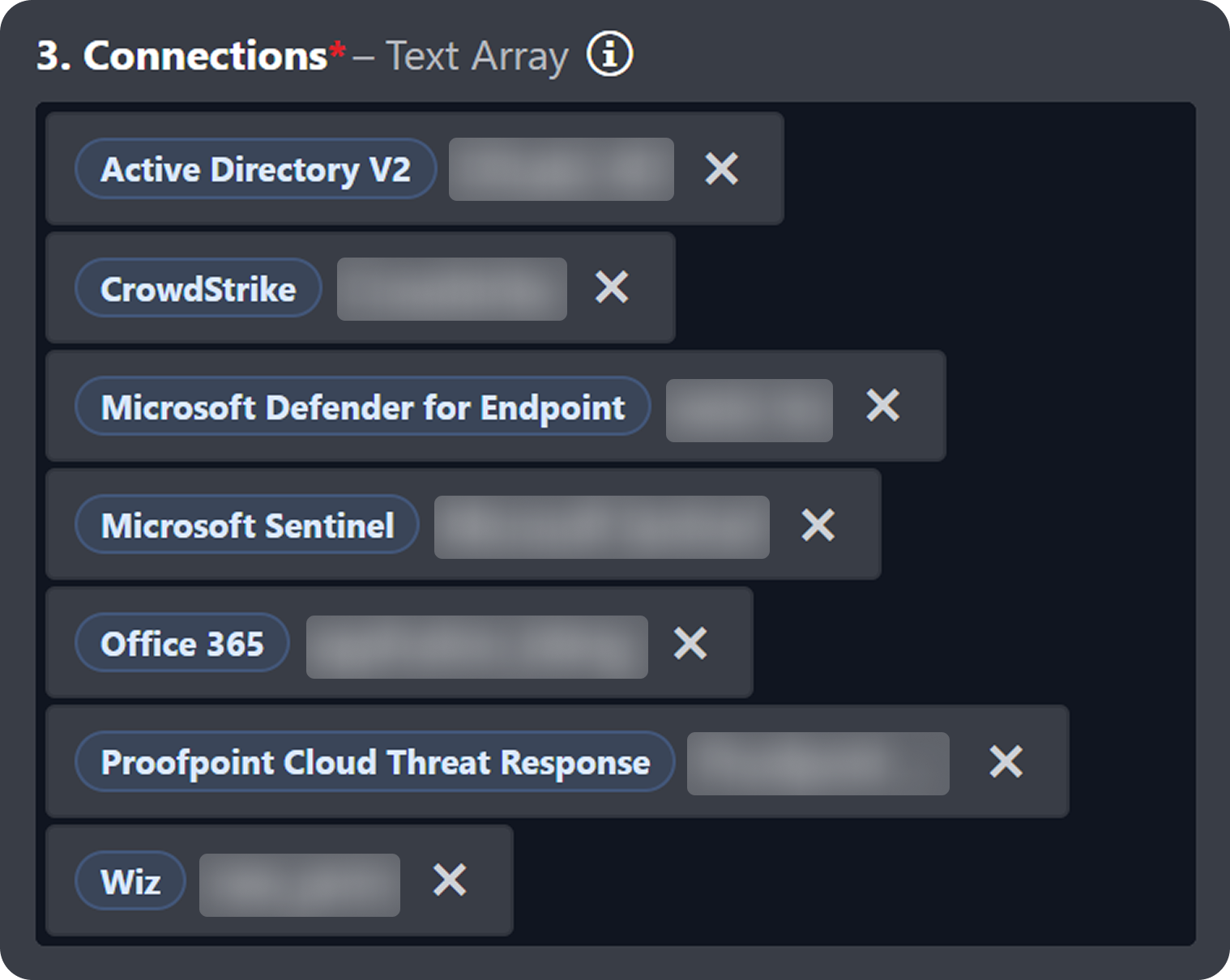Screen dimensions: 1230x980
Task: Click the Office 365 tag
Action: pyautogui.click(x=182, y=644)
